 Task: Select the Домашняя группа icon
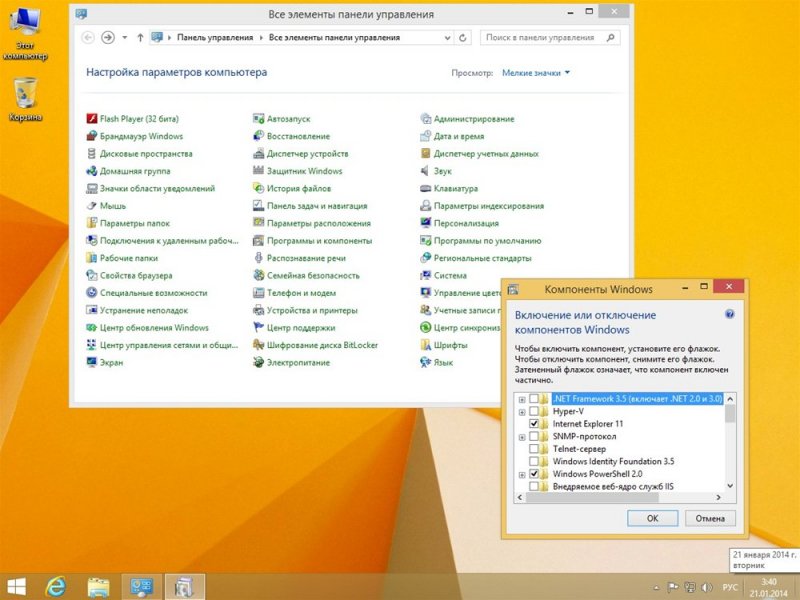[x=92, y=171]
